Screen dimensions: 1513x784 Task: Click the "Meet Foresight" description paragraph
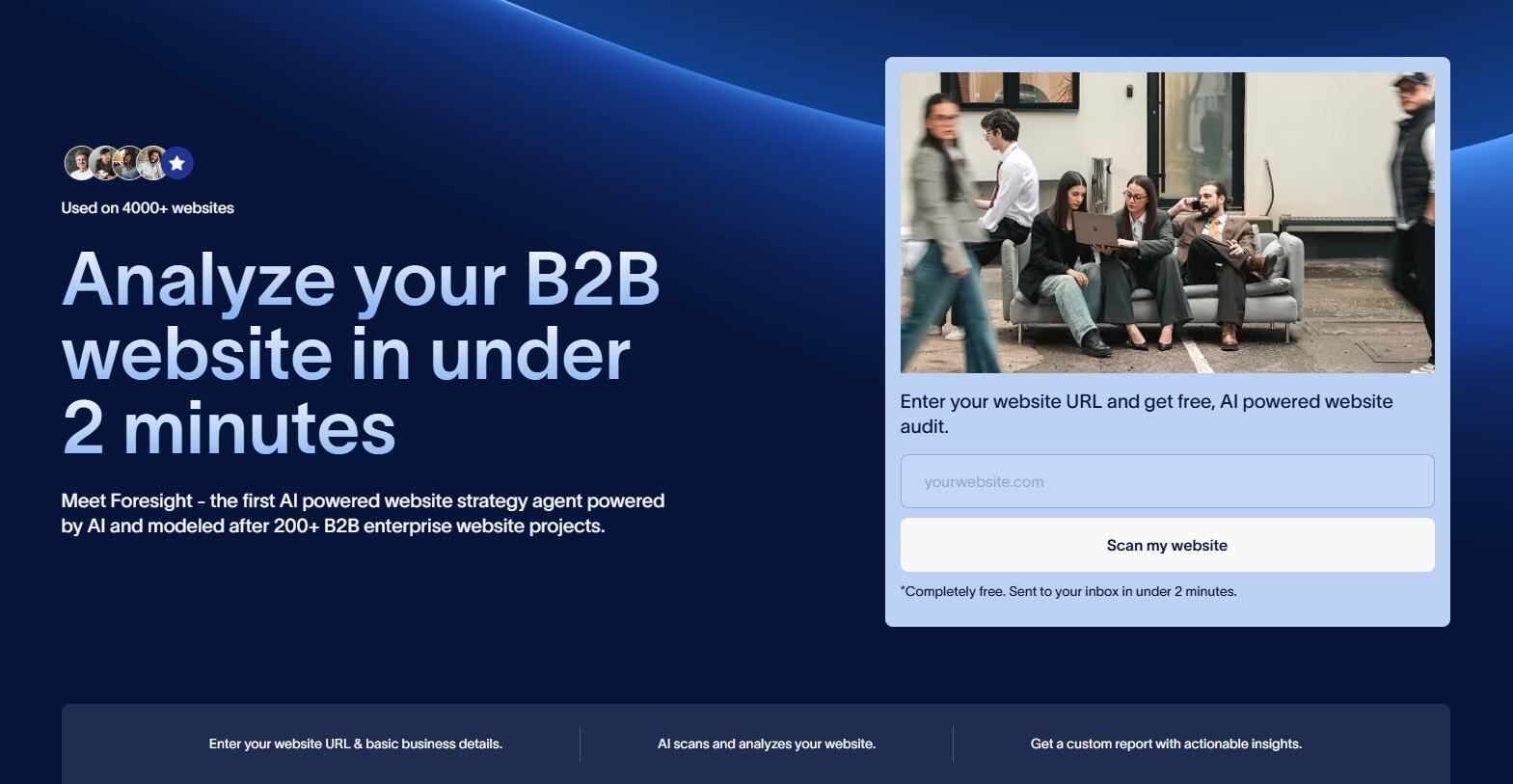363,513
